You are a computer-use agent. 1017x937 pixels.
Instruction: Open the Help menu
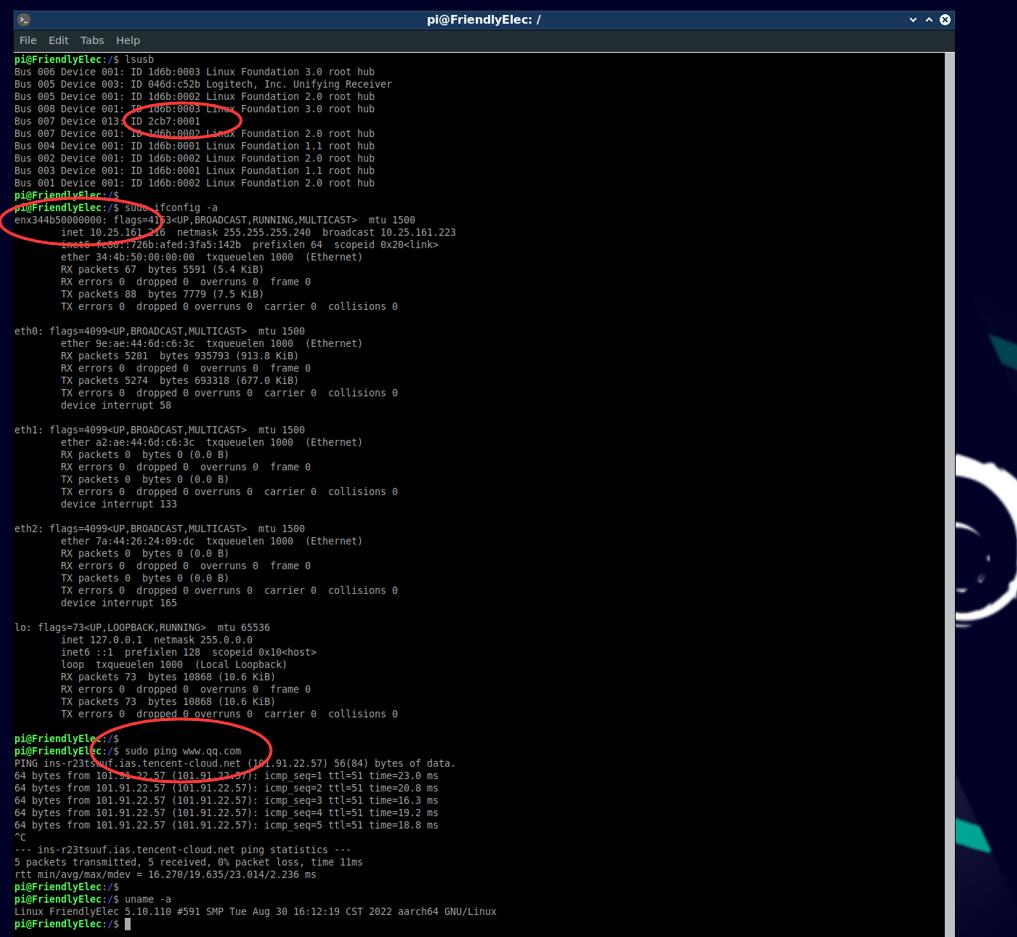coord(128,40)
